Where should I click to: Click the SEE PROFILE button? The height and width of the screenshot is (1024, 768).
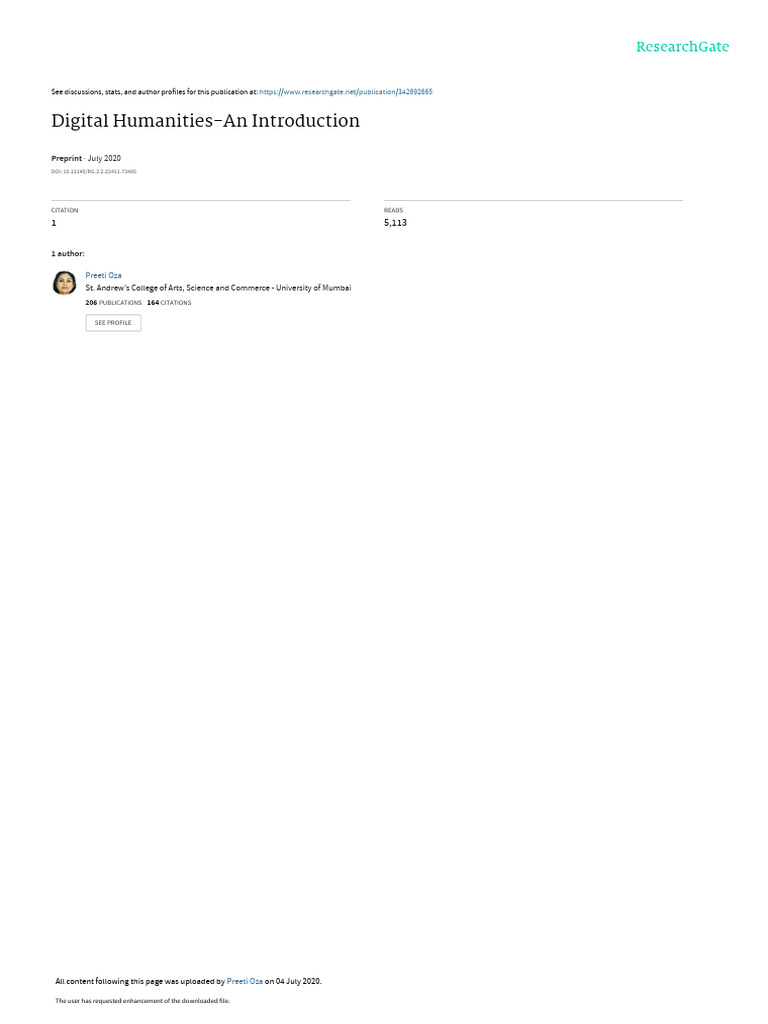tap(113, 323)
